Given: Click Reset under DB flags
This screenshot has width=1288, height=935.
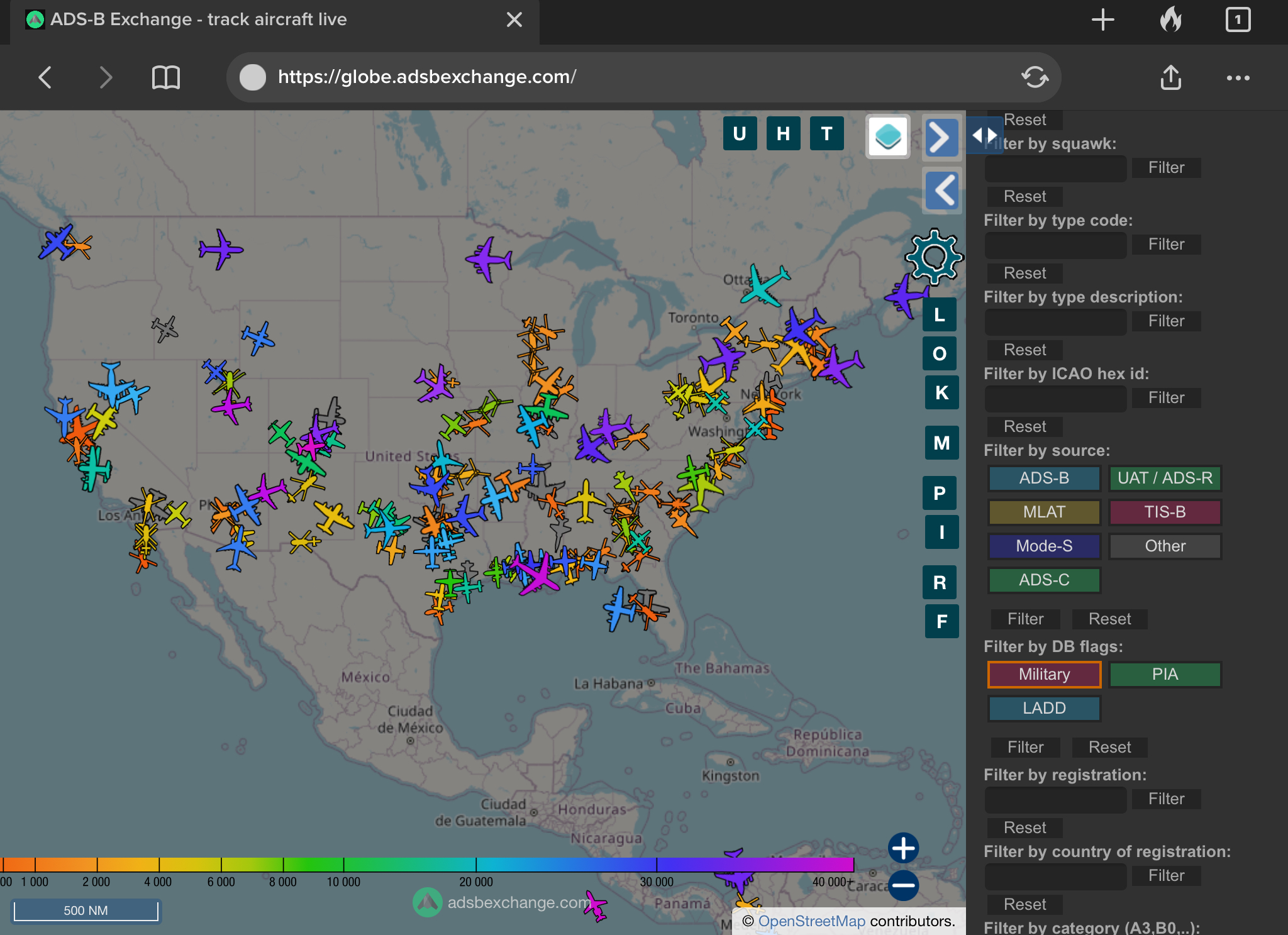Looking at the screenshot, I should (x=1109, y=747).
